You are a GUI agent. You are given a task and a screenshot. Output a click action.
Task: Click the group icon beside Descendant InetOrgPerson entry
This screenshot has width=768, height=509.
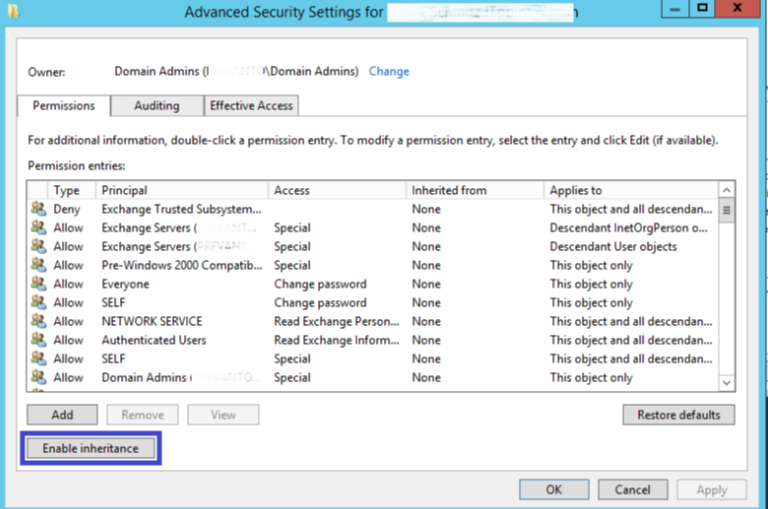click(x=38, y=227)
